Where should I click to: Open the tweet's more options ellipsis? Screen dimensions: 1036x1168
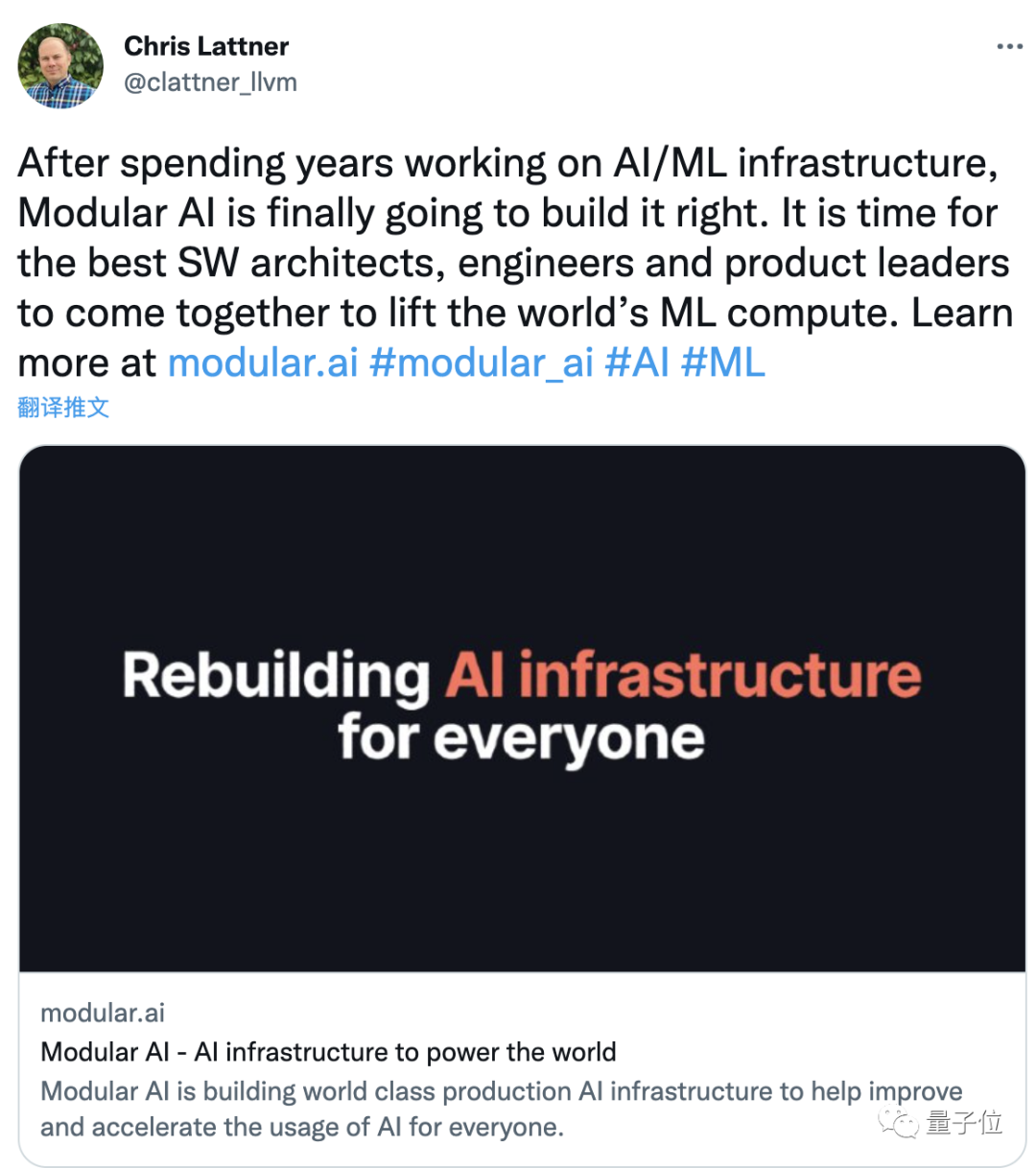[x=1009, y=46]
